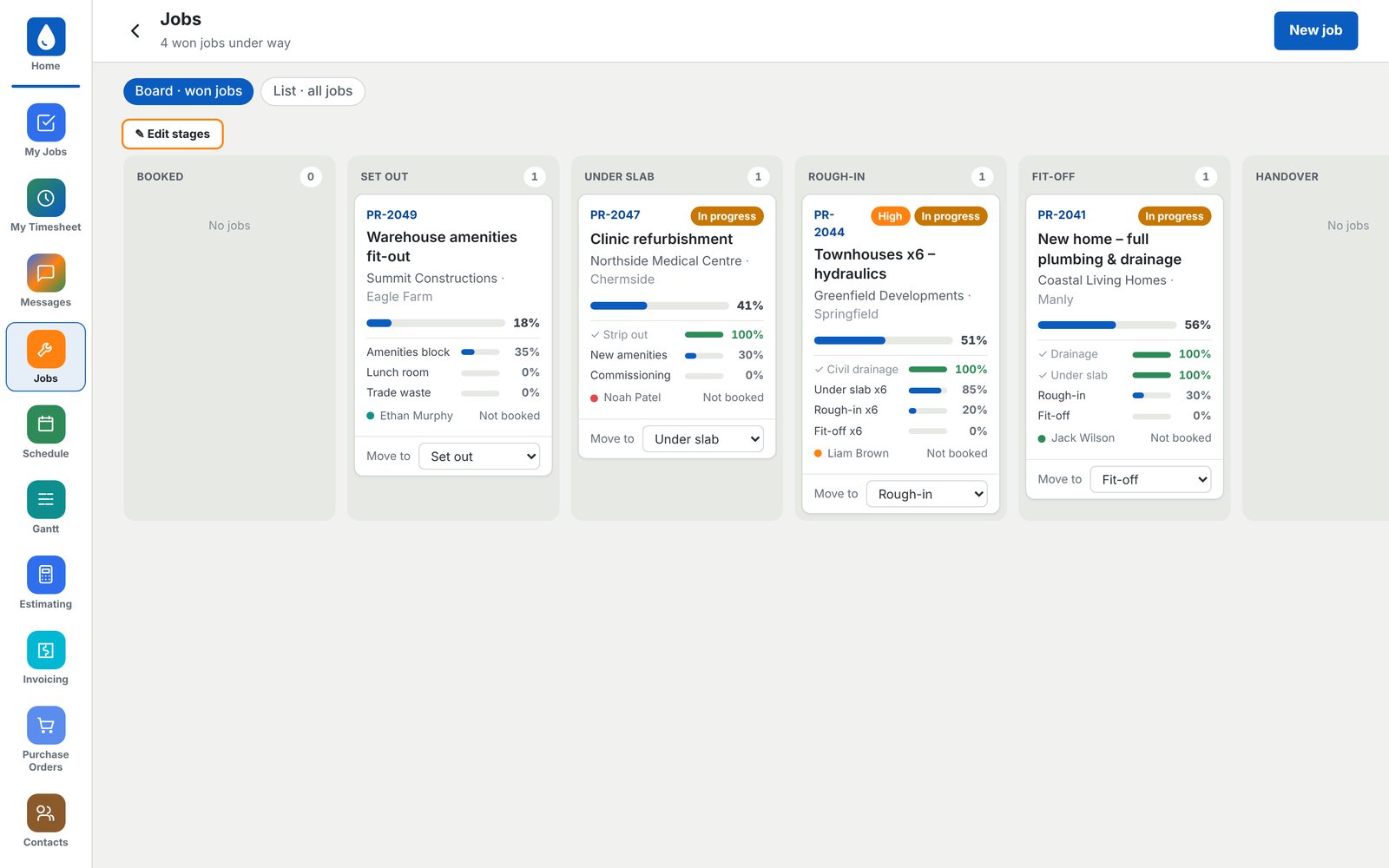The image size is (1389, 868).
Task: Click the High priority badge
Action: (890, 216)
